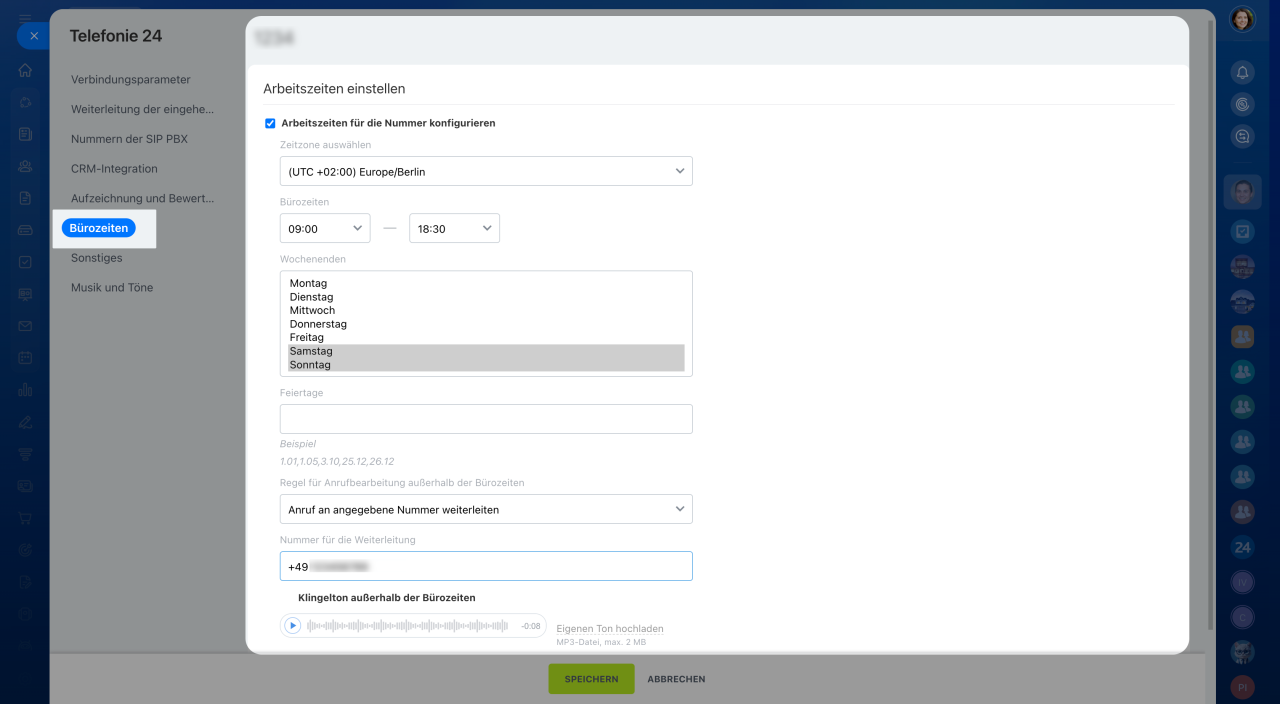Select Samstag in the Wochenenden list
Screen dimensions: 1280x704
point(486,351)
